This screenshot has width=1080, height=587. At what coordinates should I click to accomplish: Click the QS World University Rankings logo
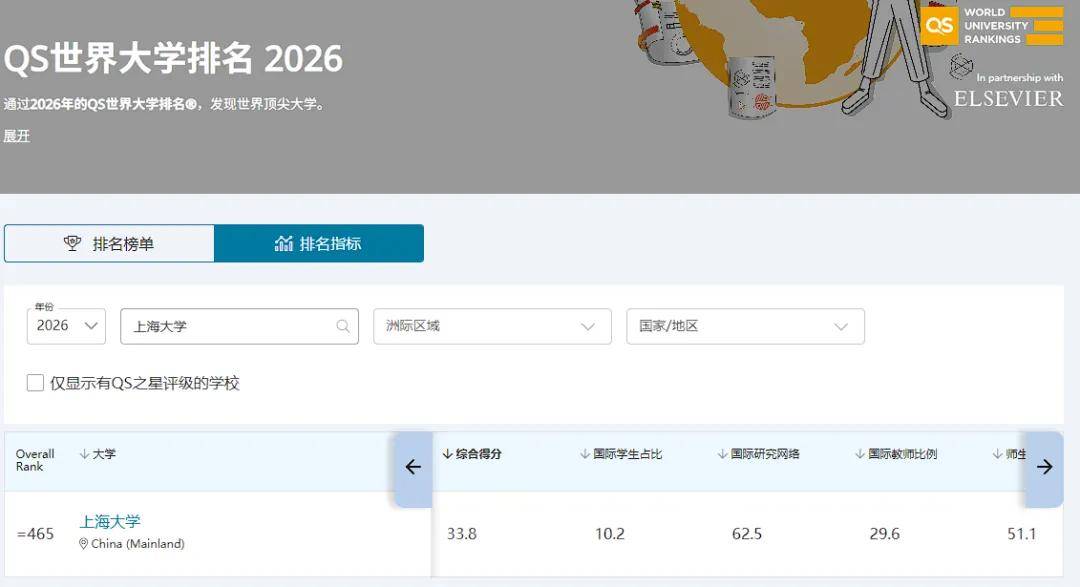point(992,26)
